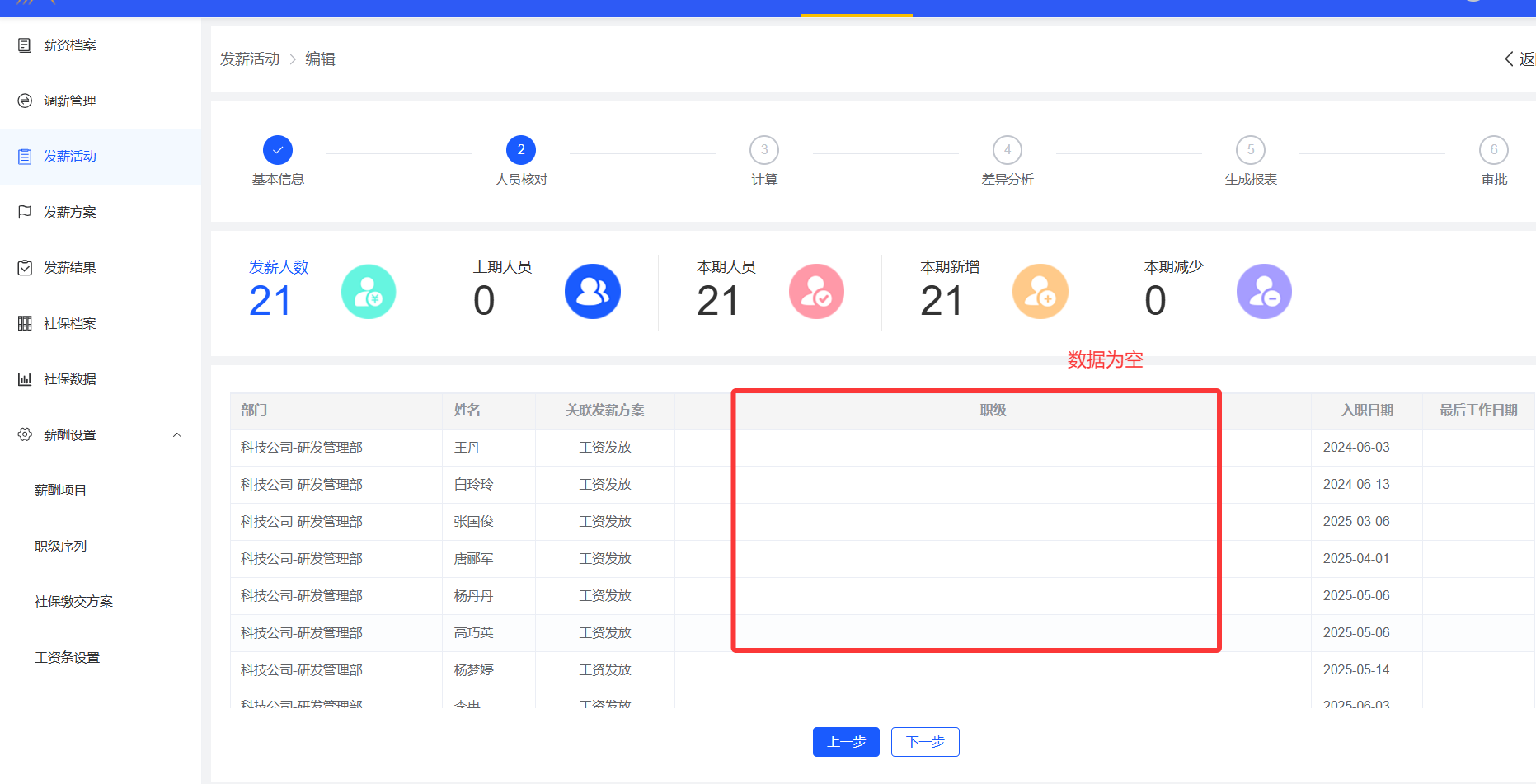Click the 入职日期 column header
Screen dimensions: 1536x784
(1367, 411)
